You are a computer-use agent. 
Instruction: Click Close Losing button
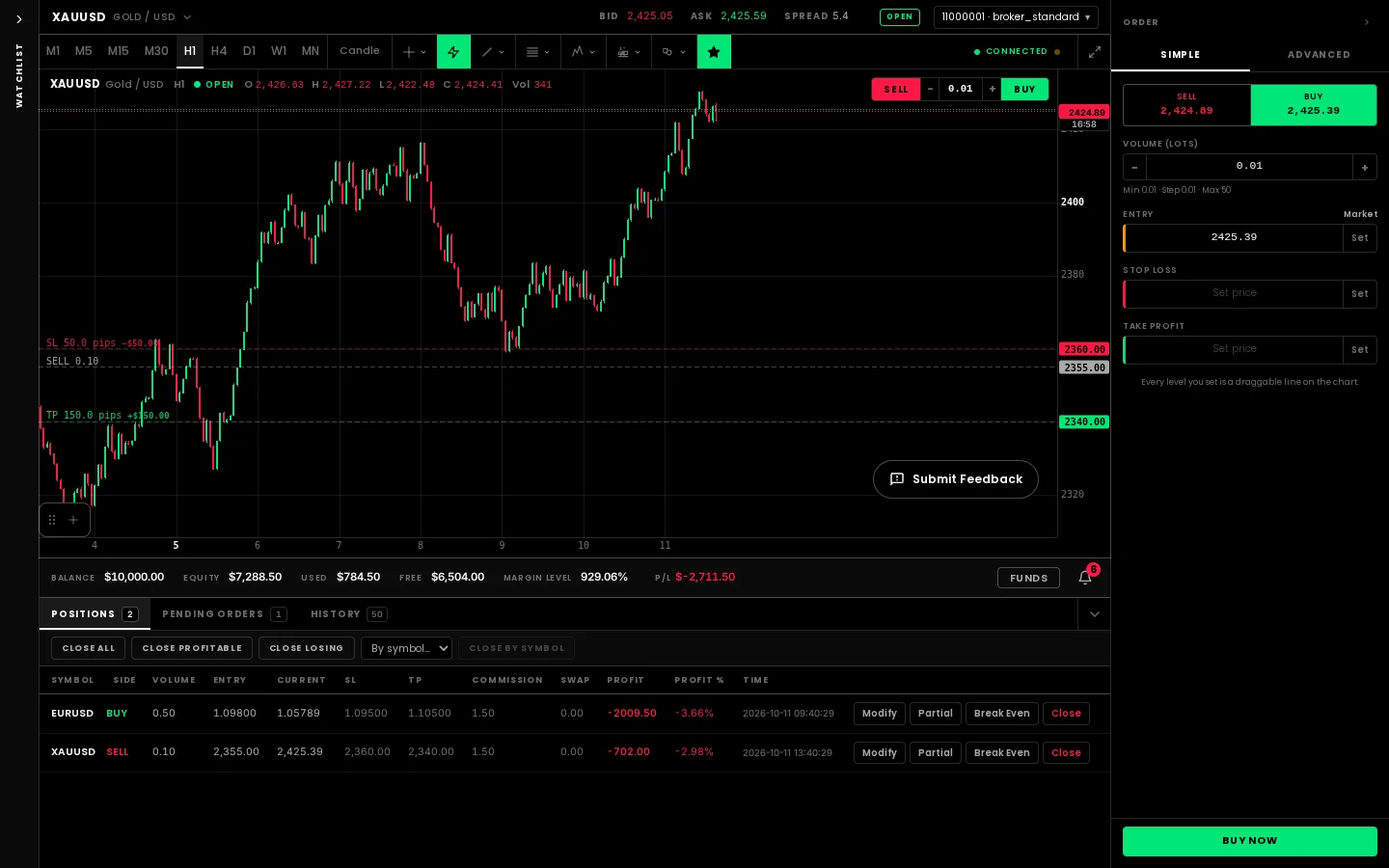pyautogui.click(x=307, y=648)
